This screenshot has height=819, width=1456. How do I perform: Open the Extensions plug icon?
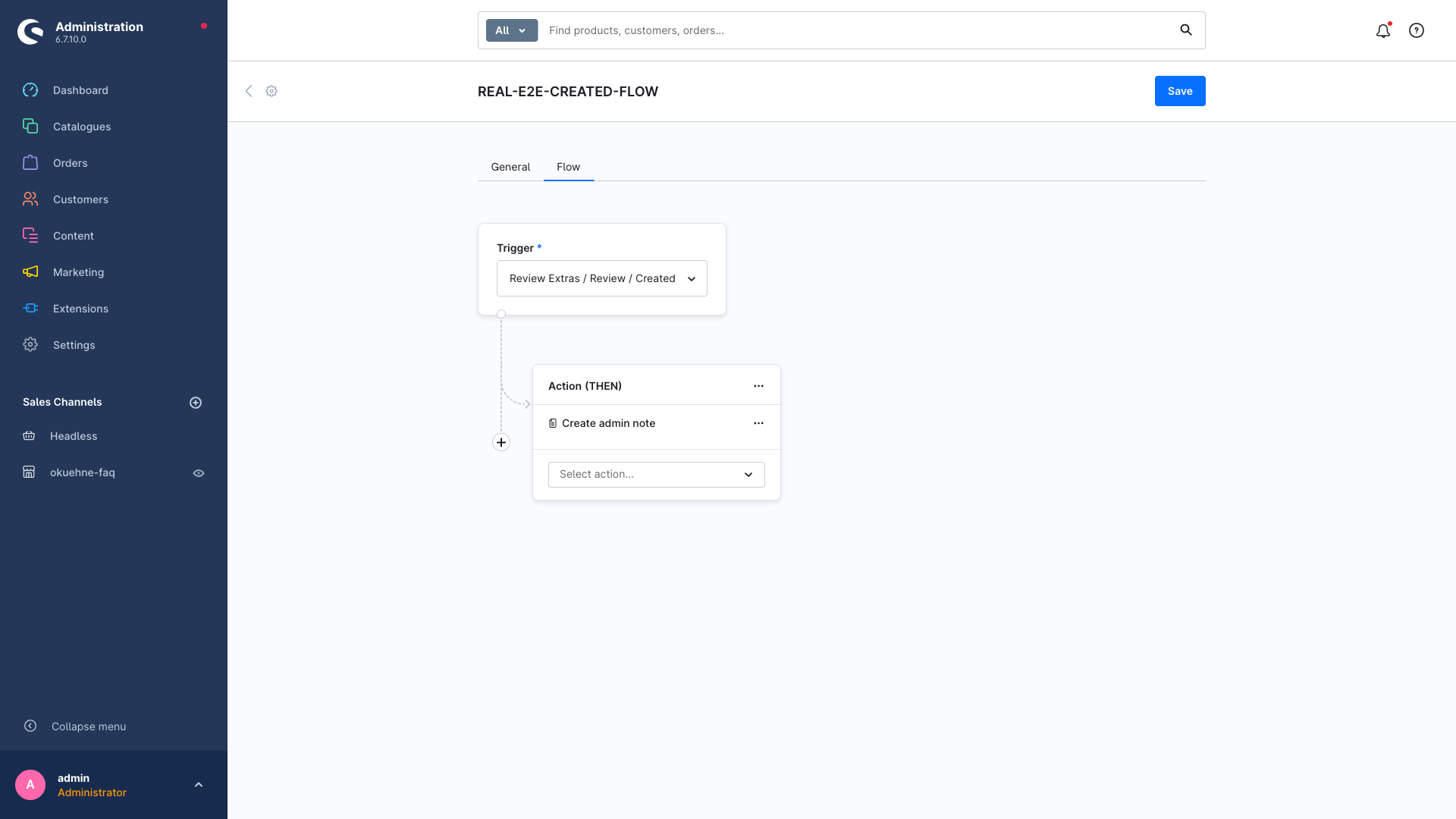click(30, 309)
